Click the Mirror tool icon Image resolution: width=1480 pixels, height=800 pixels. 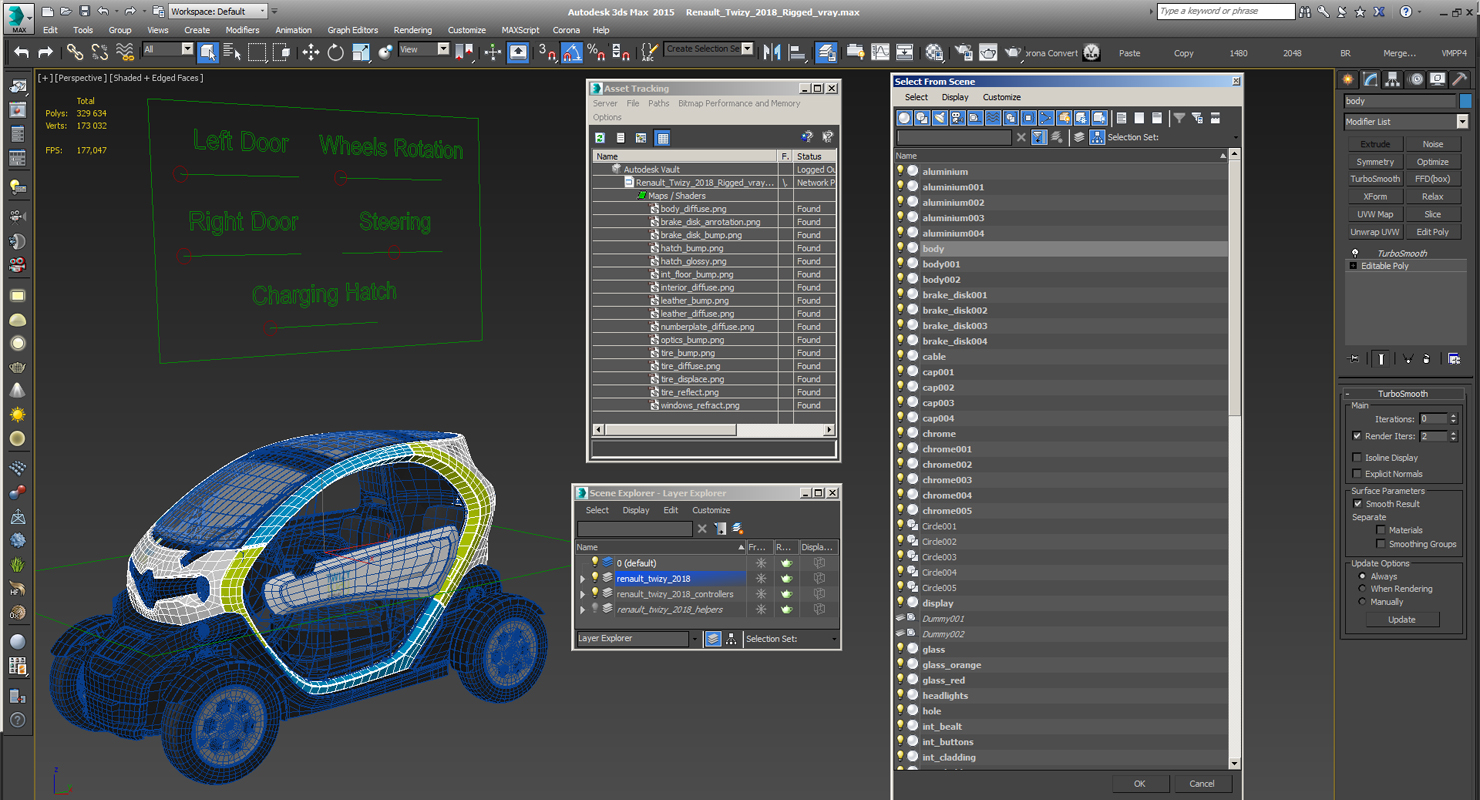(x=773, y=52)
